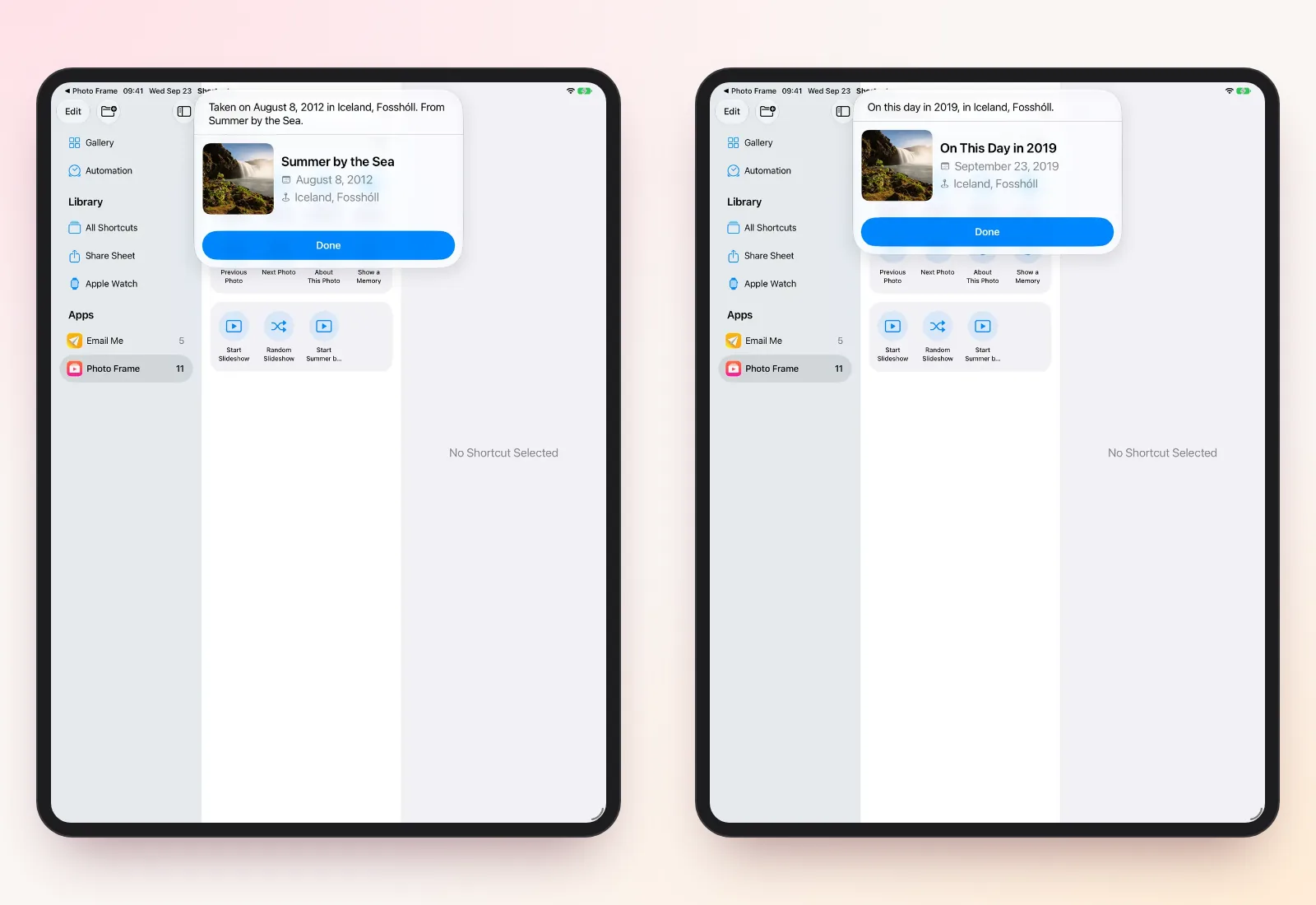The image size is (1316, 905).
Task: Open Email Me app on the right iPad
Action: (785, 341)
